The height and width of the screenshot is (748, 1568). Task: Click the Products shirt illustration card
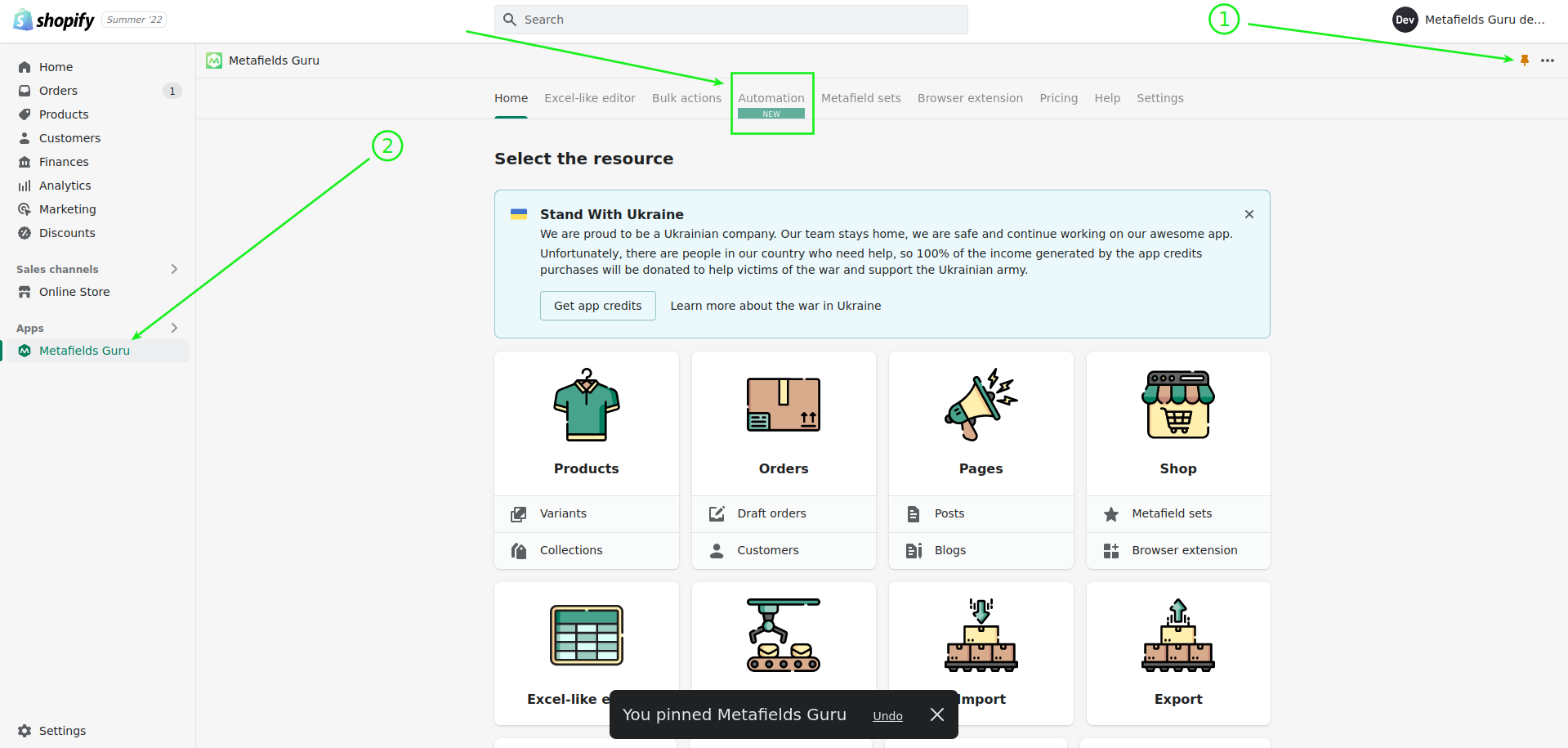(587, 405)
